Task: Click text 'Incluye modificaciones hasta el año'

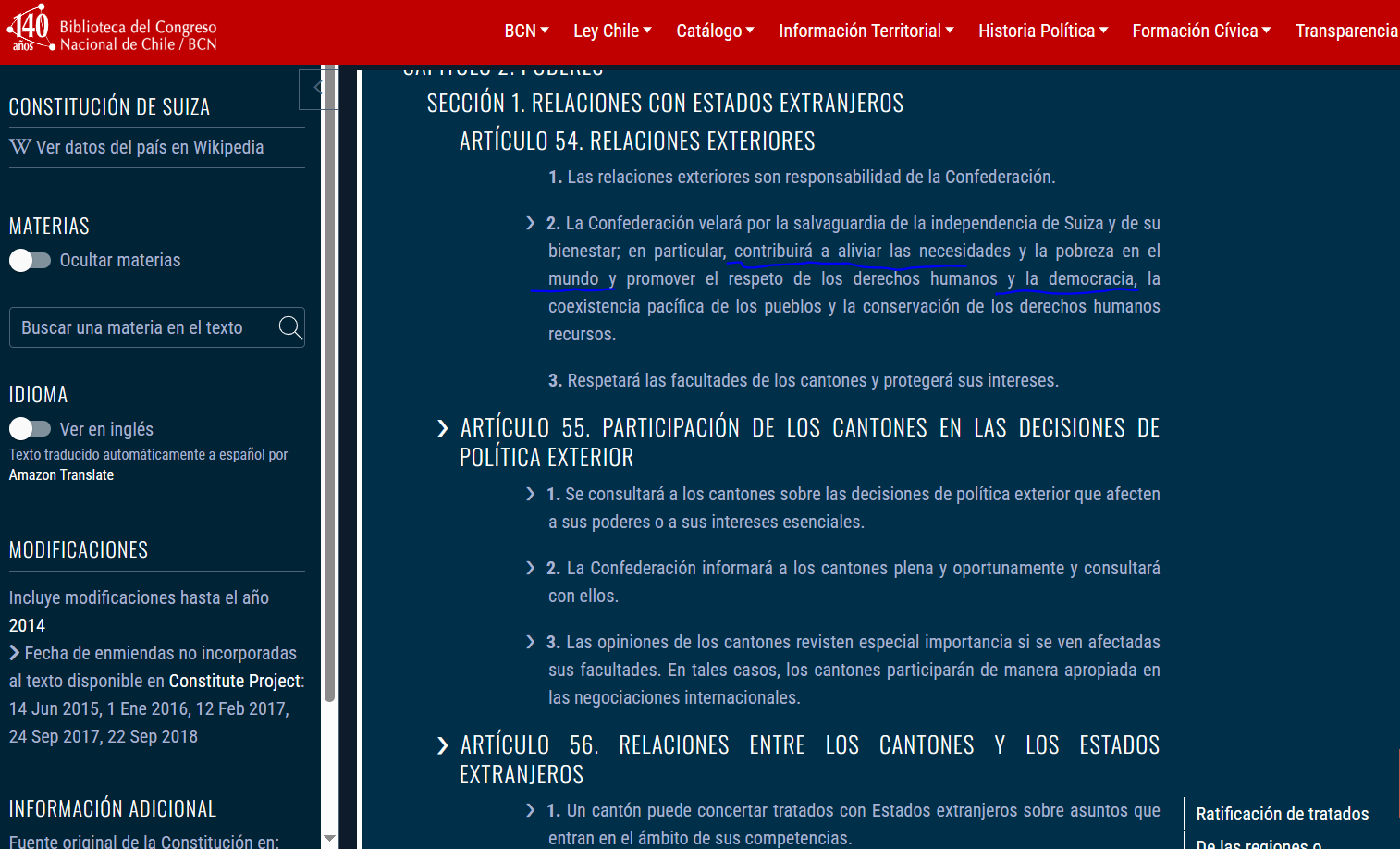Action: (139, 597)
